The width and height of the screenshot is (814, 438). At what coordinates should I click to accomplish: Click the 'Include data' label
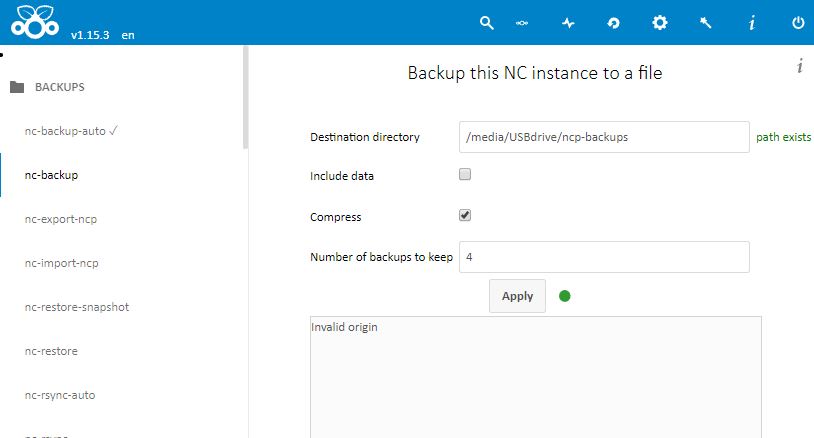click(x=342, y=176)
